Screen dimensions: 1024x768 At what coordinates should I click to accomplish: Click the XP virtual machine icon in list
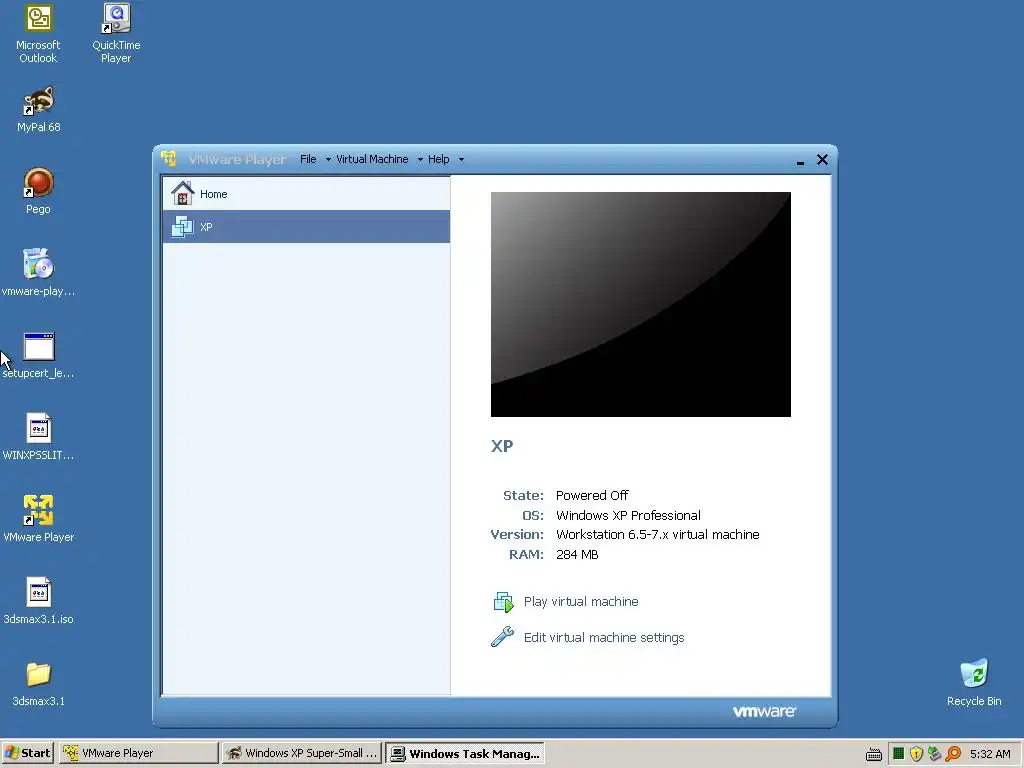182,227
